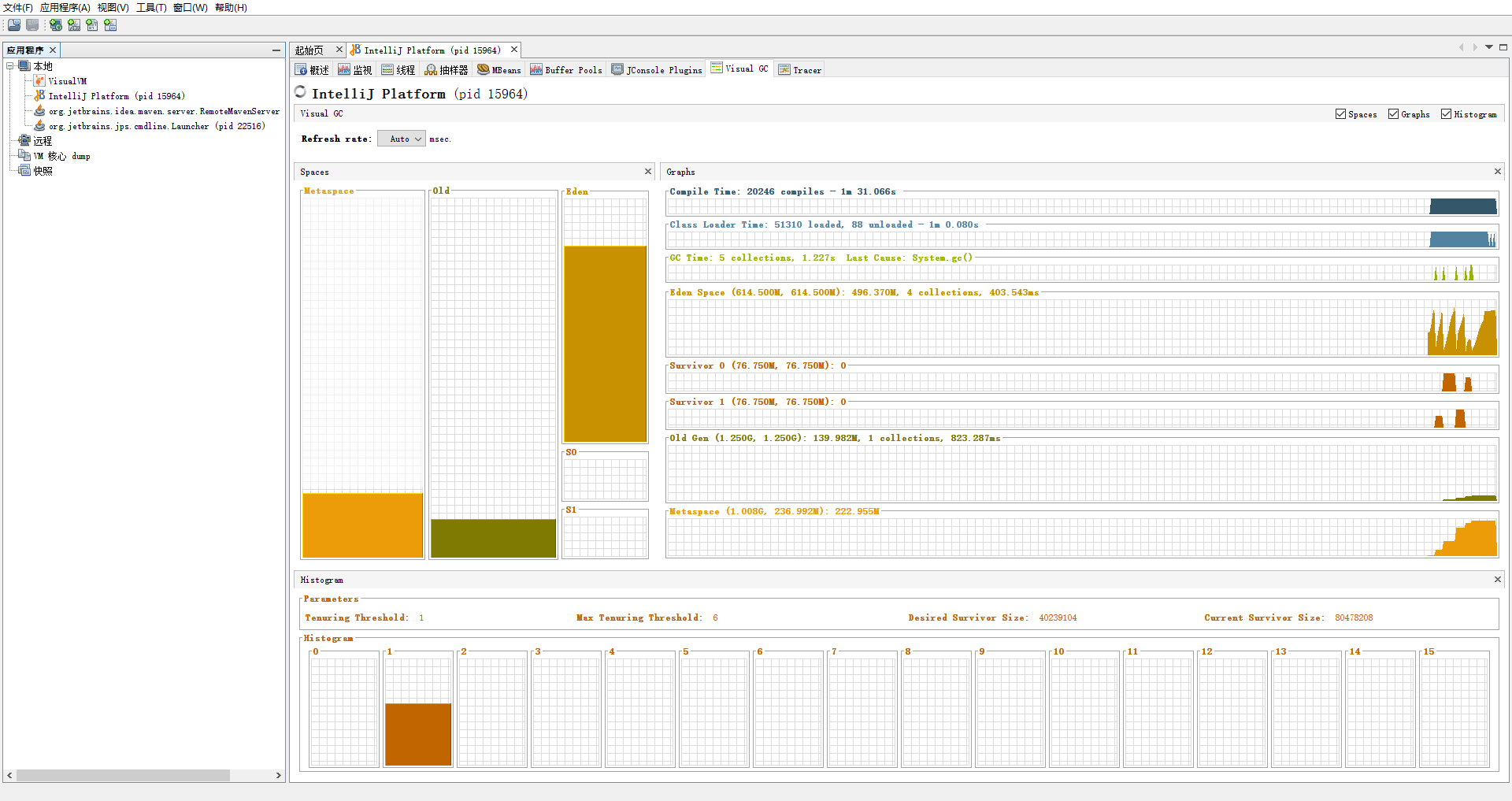Screen dimensions: 1512x801
Task: Click the save snapshot toolbar icon
Action: tap(32, 25)
